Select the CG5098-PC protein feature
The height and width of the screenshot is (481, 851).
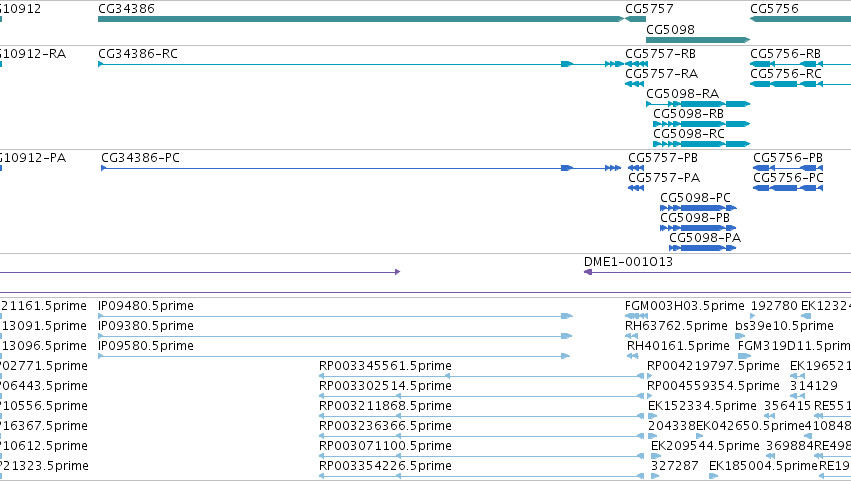(x=698, y=208)
